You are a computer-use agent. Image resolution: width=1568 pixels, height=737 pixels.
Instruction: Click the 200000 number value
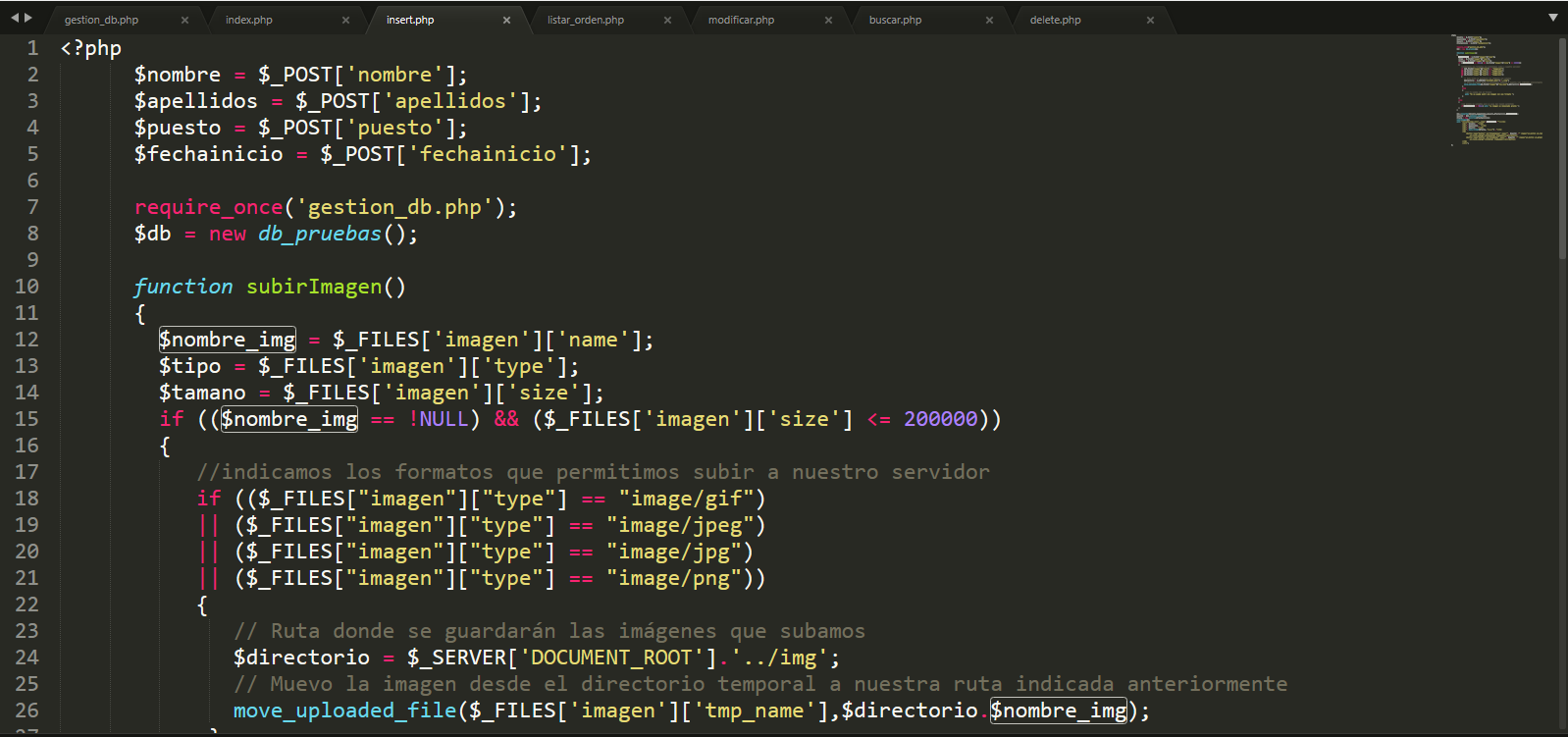tap(941, 419)
